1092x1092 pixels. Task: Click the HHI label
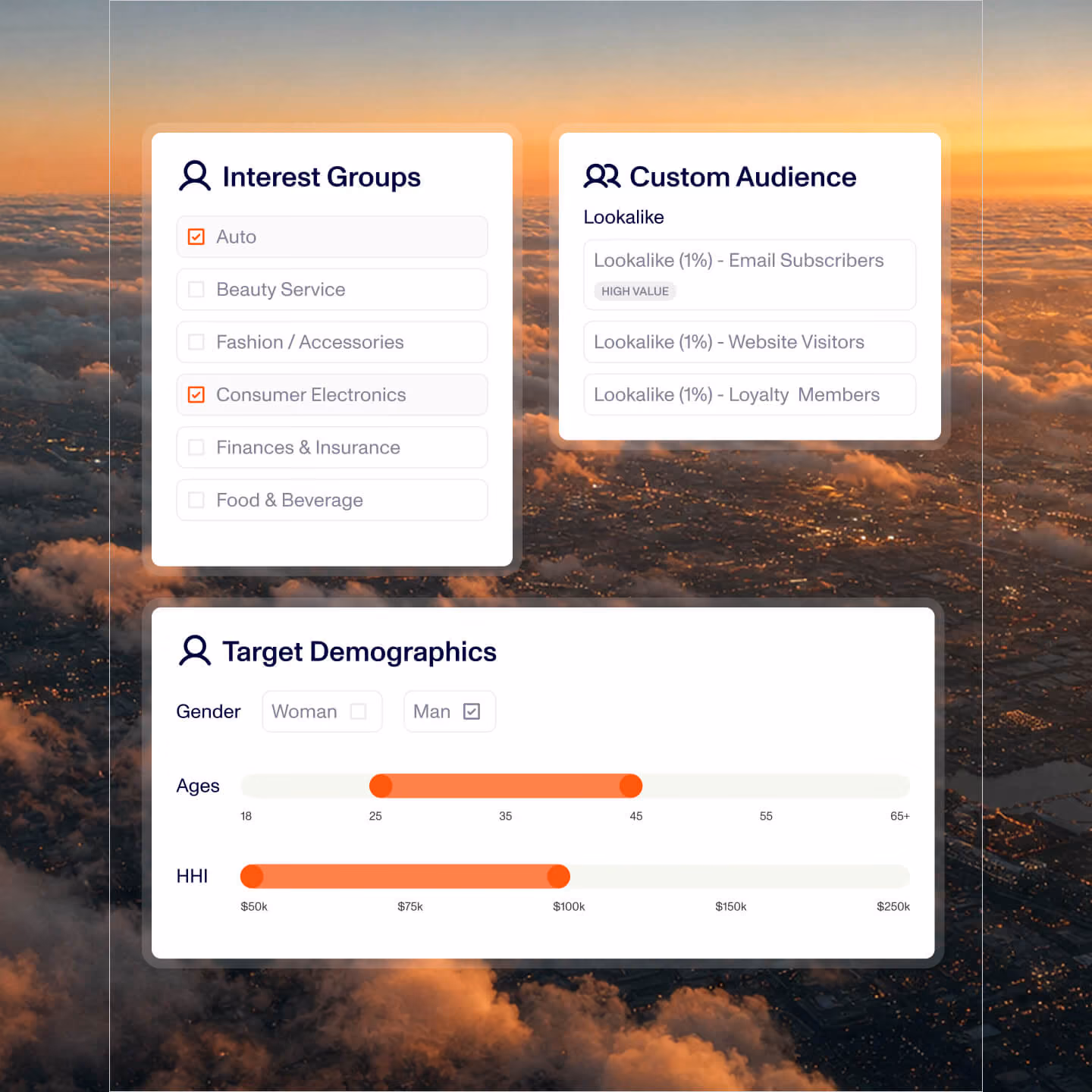(192, 877)
